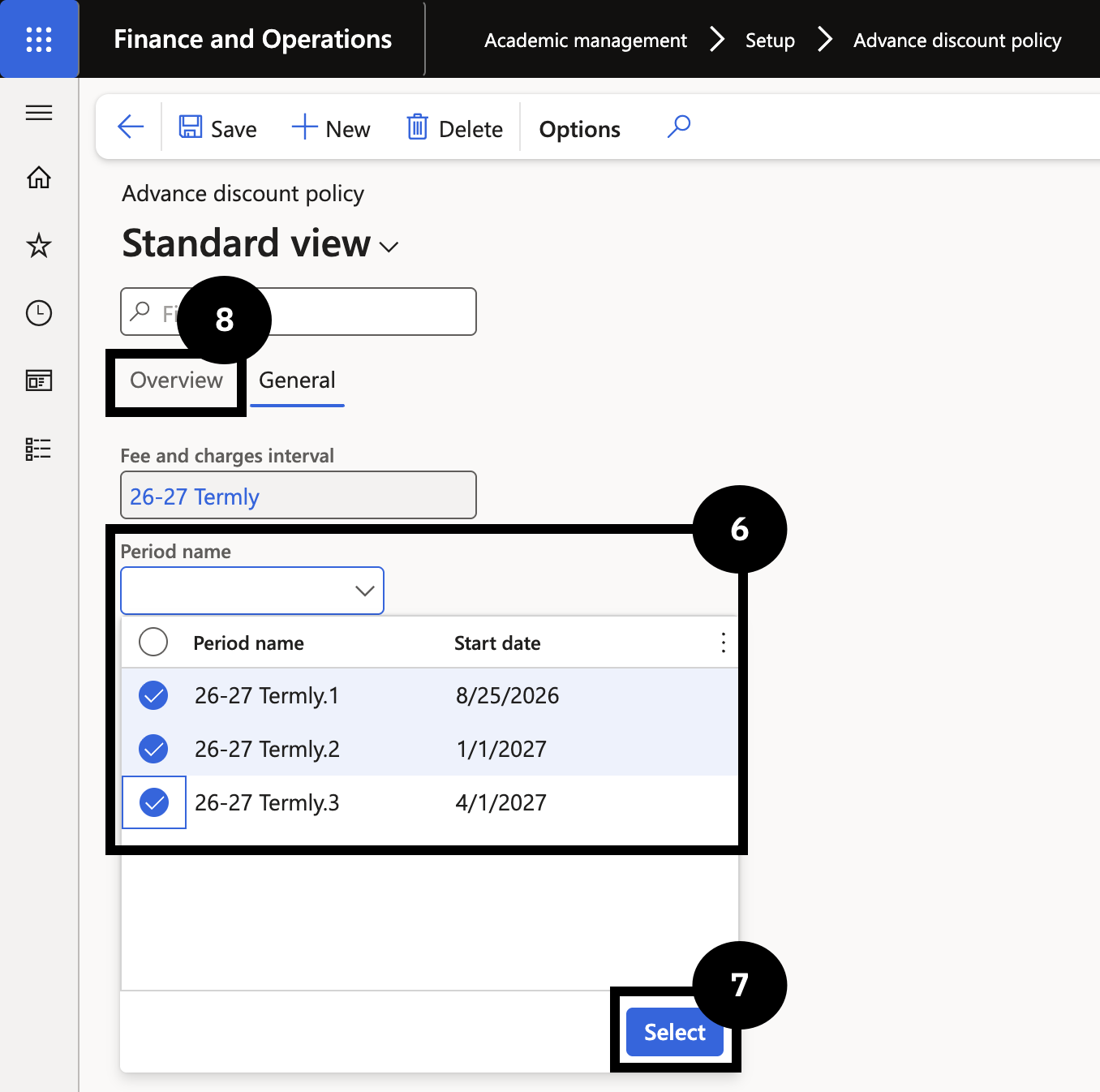Click the toolbar search magnifier icon
The width and height of the screenshot is (1100, 1092).
pyautogui.click(x=679, y=127)
